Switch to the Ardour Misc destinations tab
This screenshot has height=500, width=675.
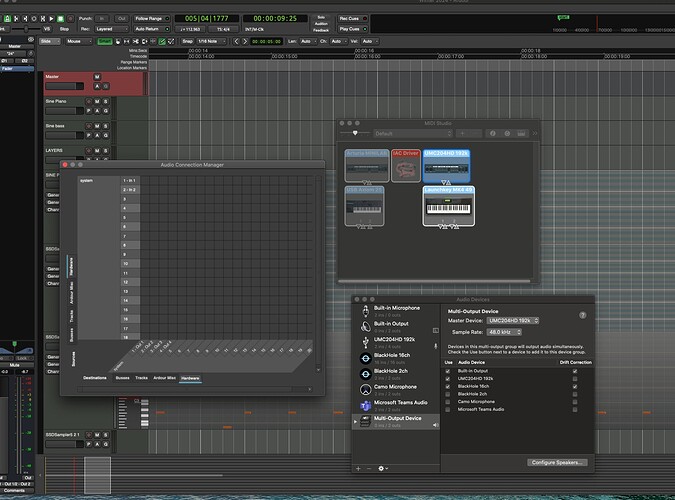click(x=165, y=378)
